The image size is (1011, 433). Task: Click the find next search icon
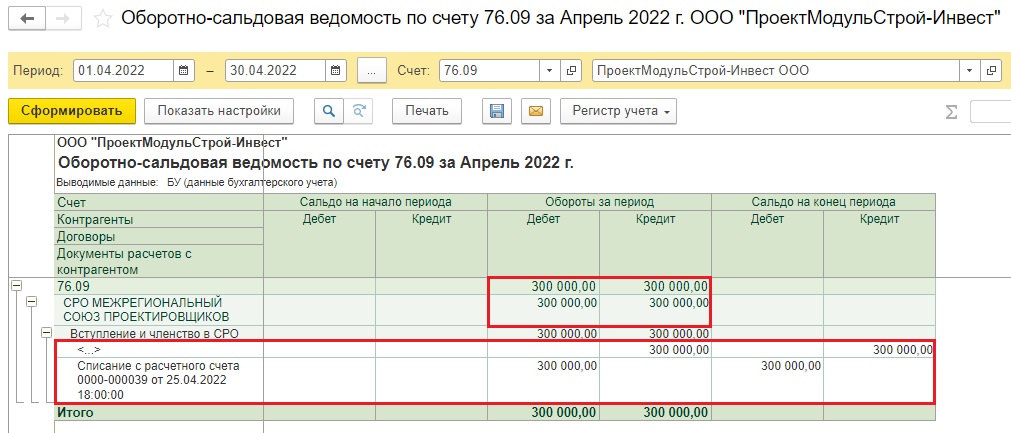[358, 111]
